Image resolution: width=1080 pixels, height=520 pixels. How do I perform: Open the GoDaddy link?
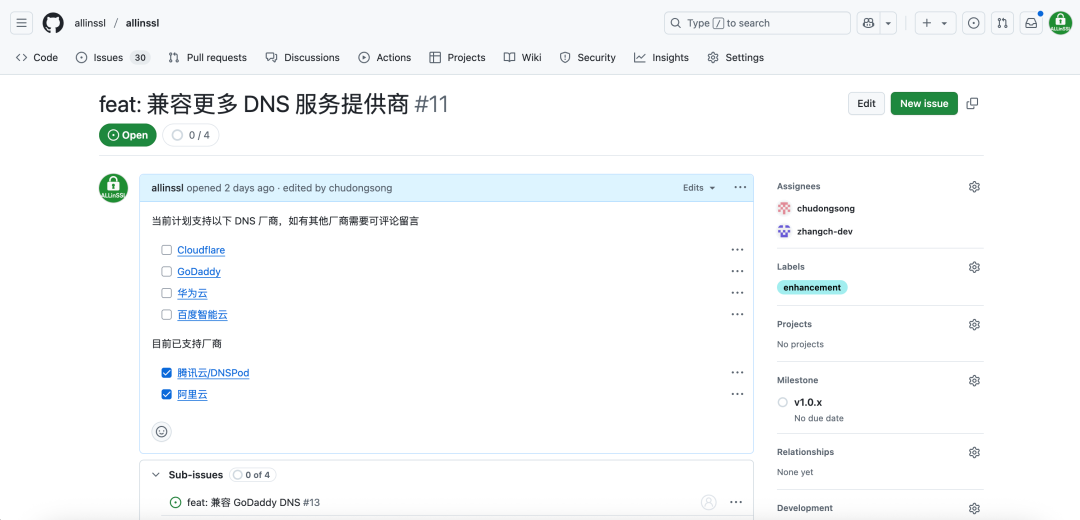(x=199, y=271)
